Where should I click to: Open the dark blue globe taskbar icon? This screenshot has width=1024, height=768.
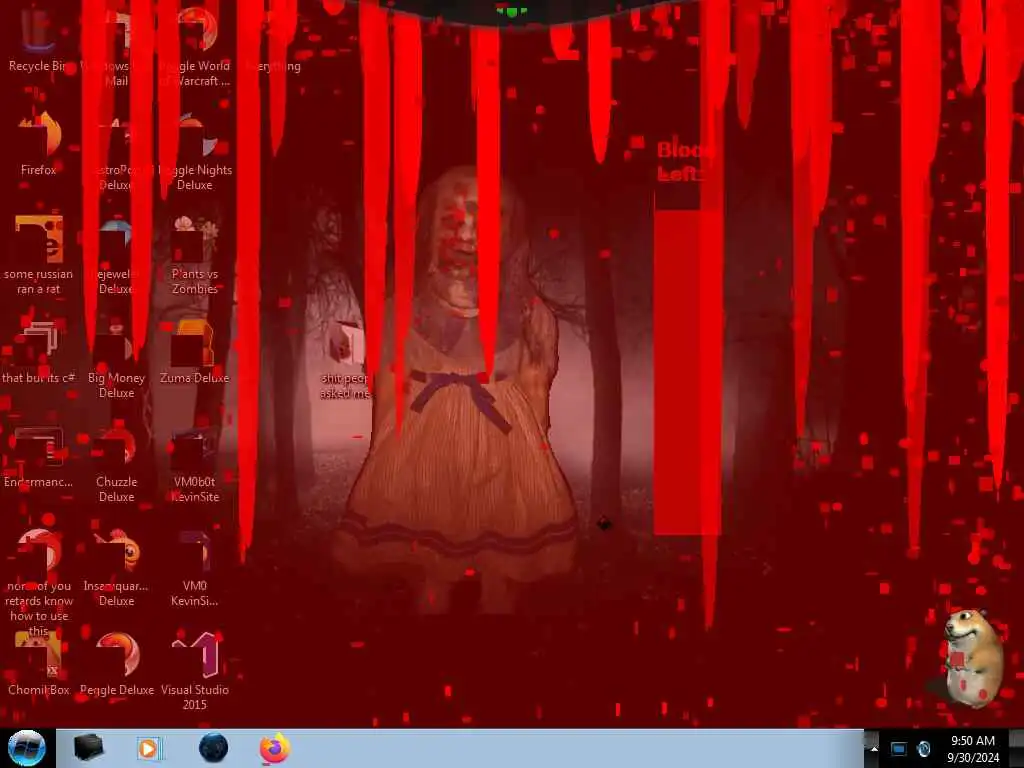213,748
